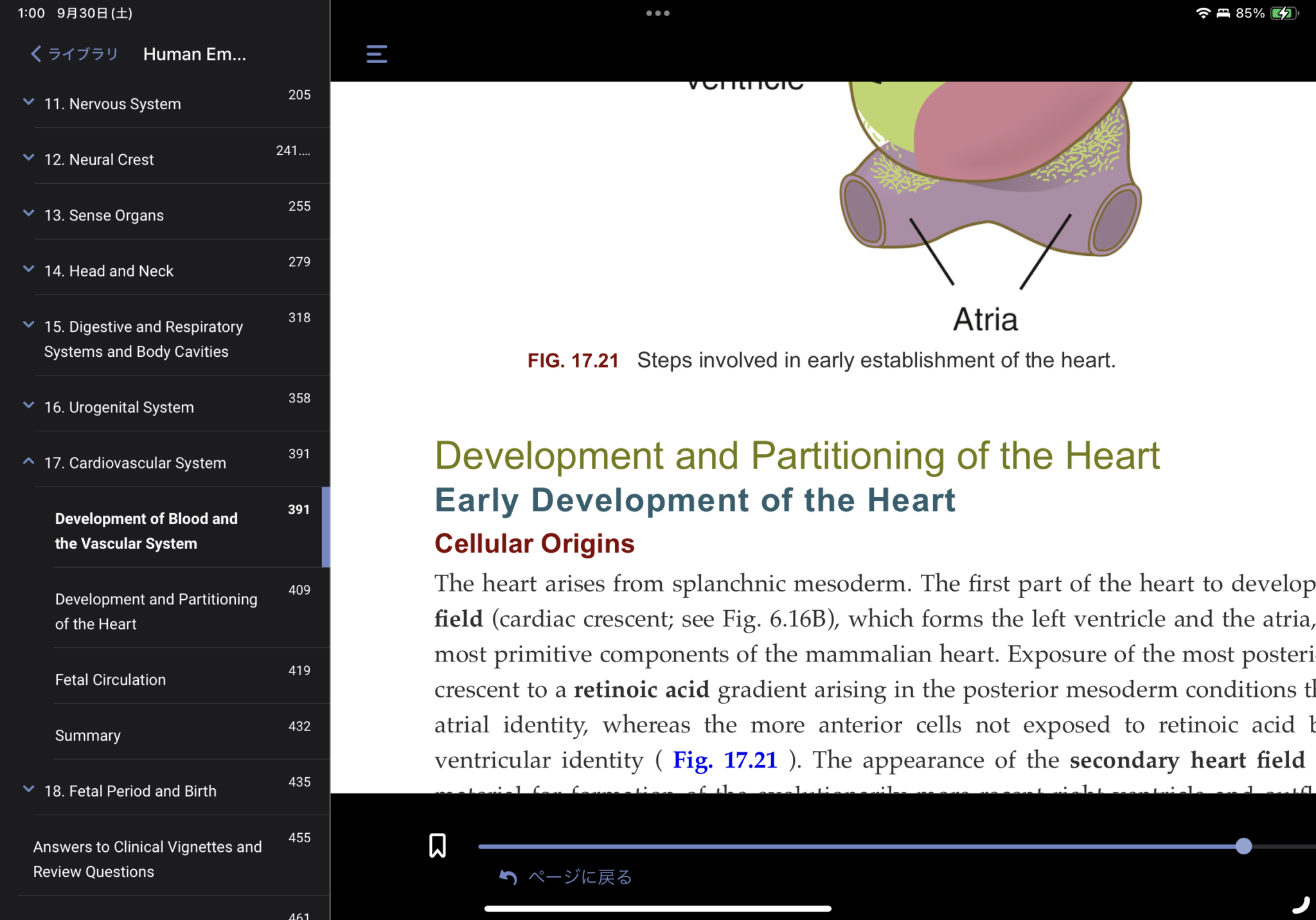
Task: Open Development and Partitioning of the Heart entry
Action: [156, 611]
